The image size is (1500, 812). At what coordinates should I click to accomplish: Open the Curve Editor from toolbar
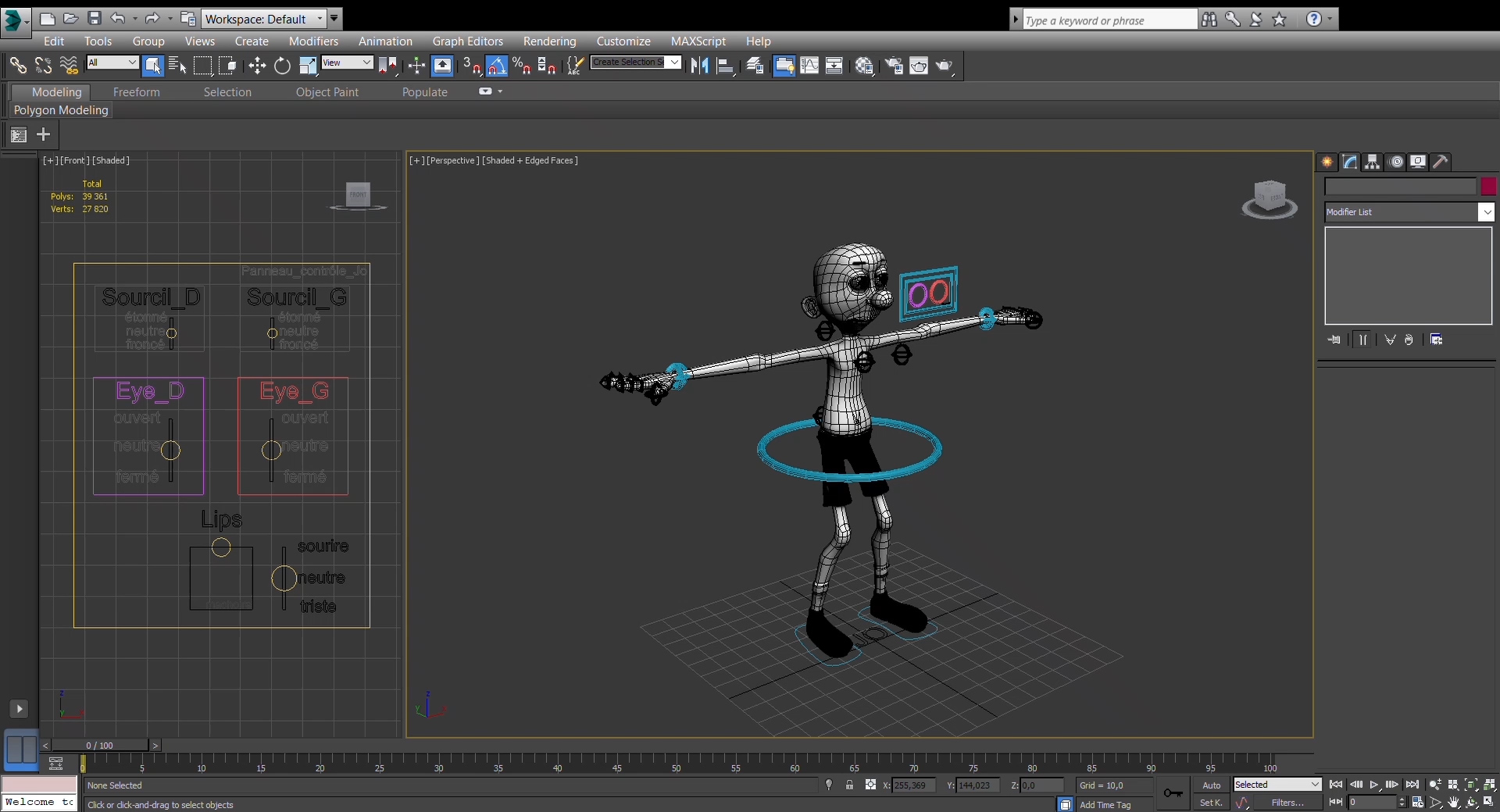pos(809,66)
